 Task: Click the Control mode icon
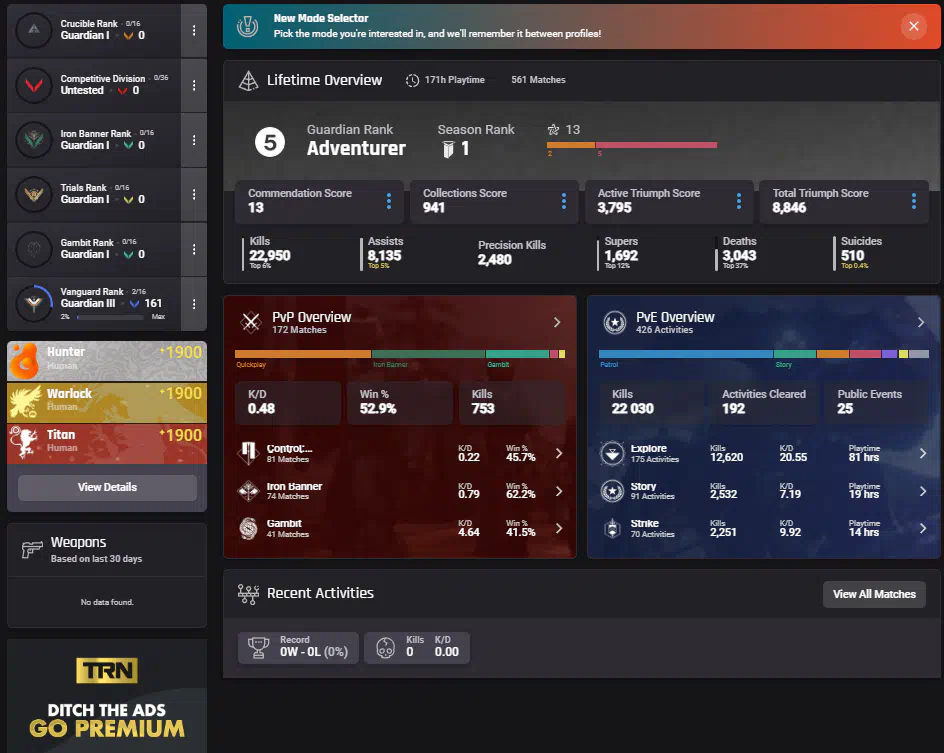pos(248,453)
